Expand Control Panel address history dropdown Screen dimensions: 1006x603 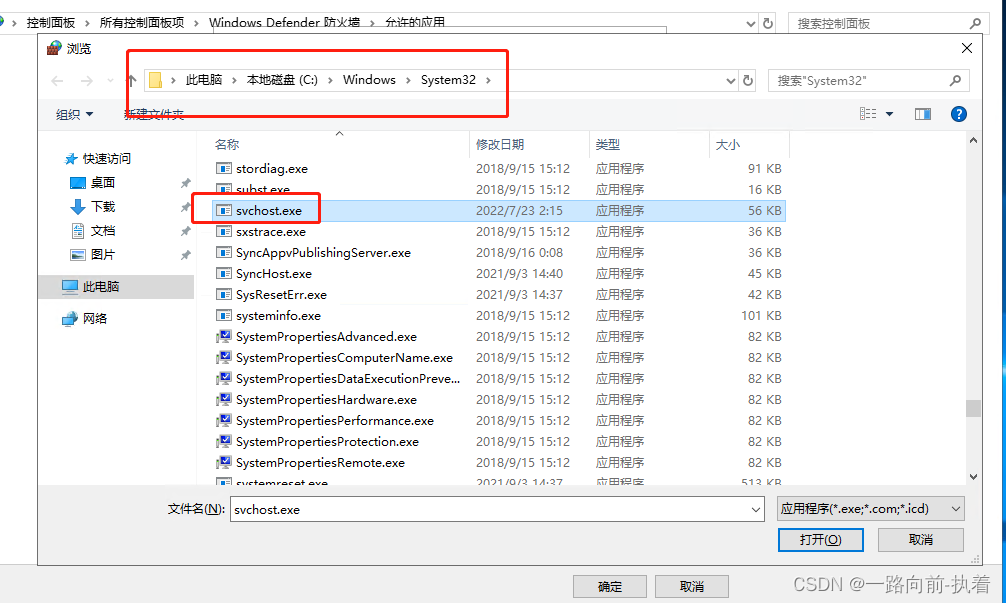[x=751, y=24]
